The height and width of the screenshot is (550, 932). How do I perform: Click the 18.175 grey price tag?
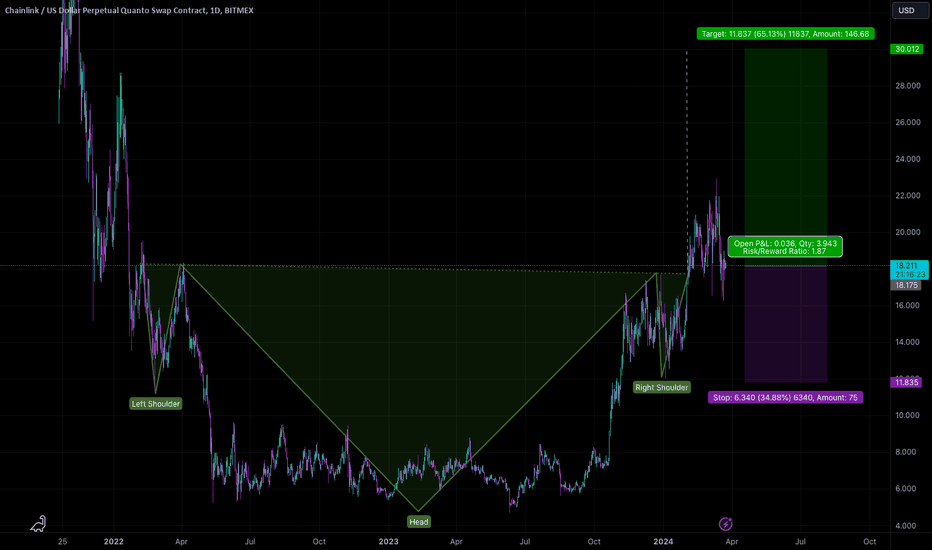907,285
